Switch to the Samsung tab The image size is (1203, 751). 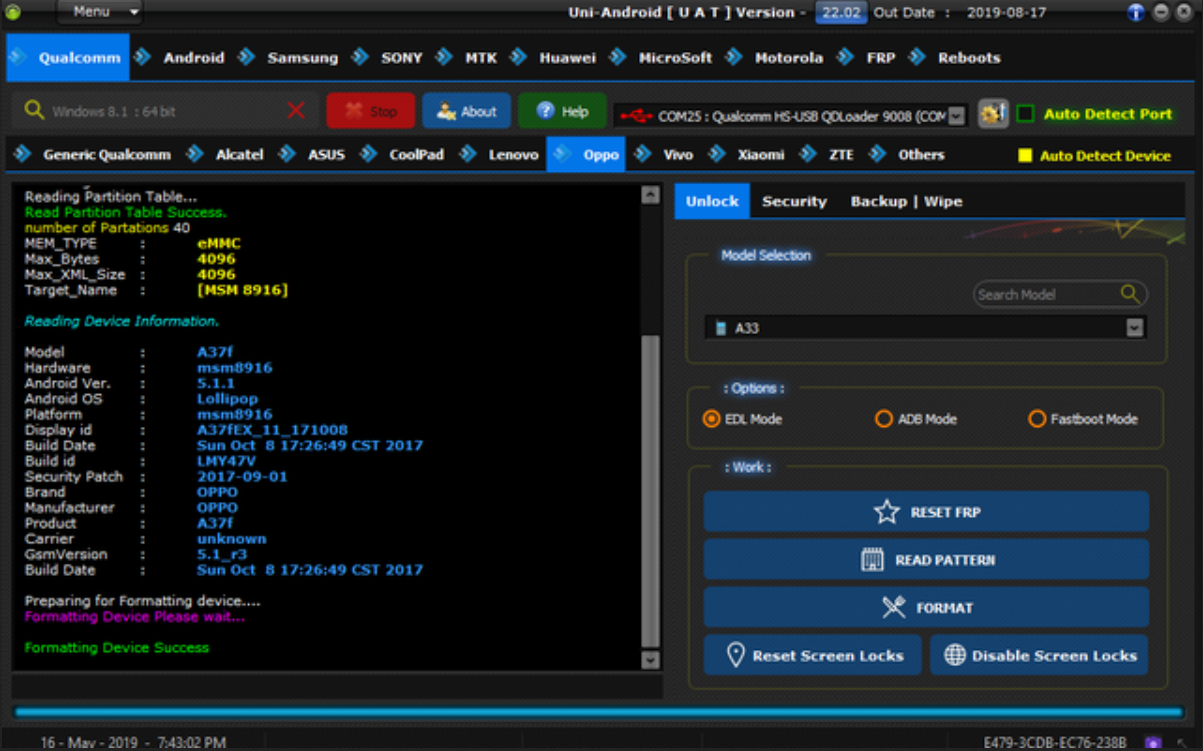302,58
